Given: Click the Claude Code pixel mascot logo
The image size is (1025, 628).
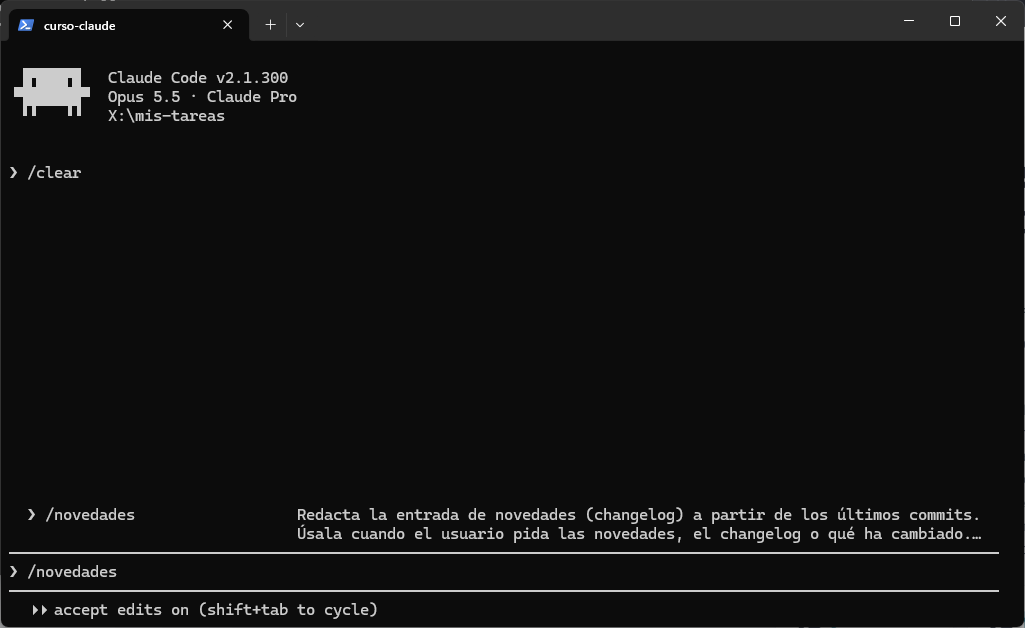Looking at the screenshot, I should 52,92.
